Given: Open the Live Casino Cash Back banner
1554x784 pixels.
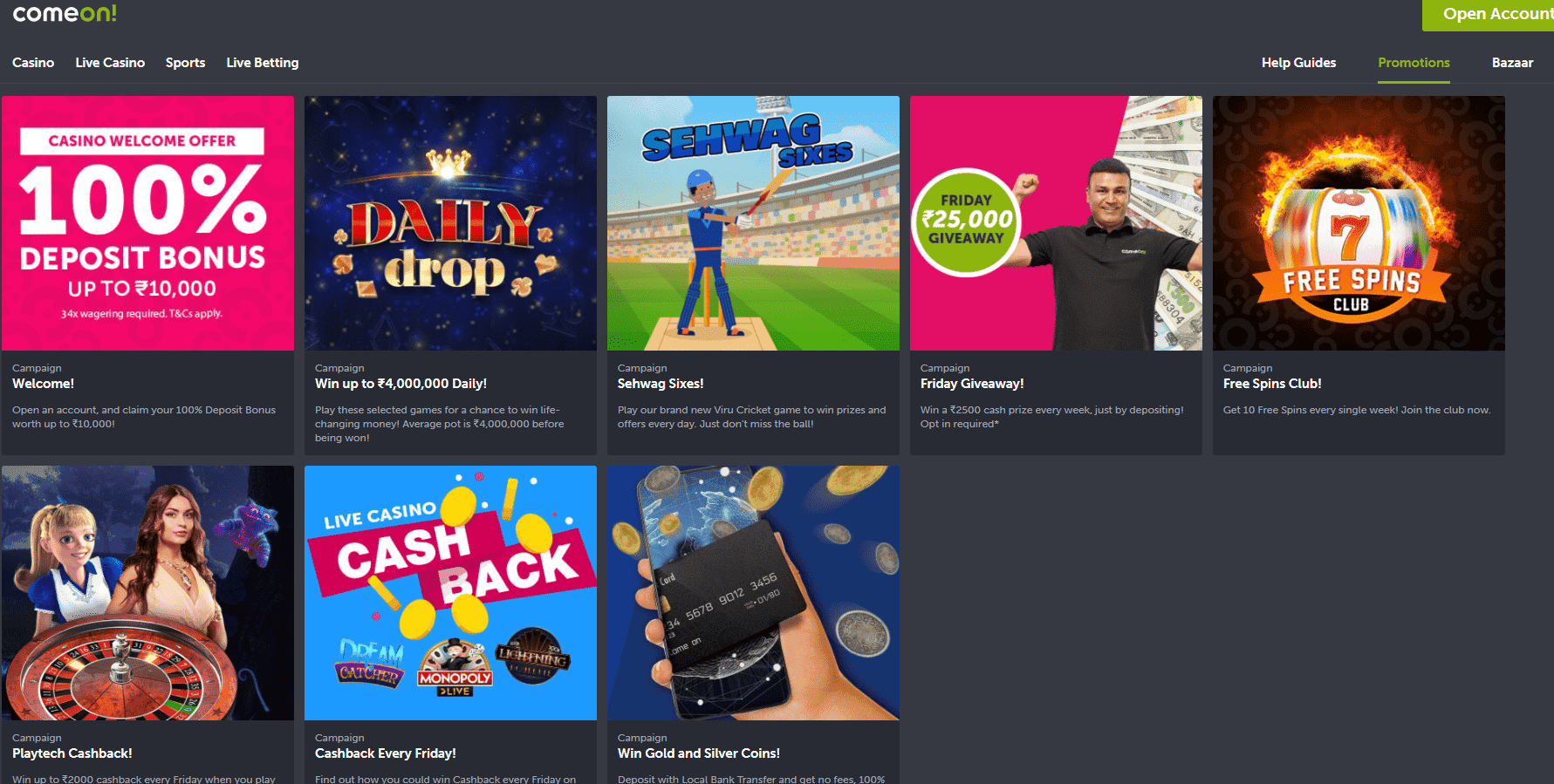Looking at the screenshot, I should (450, 593).
